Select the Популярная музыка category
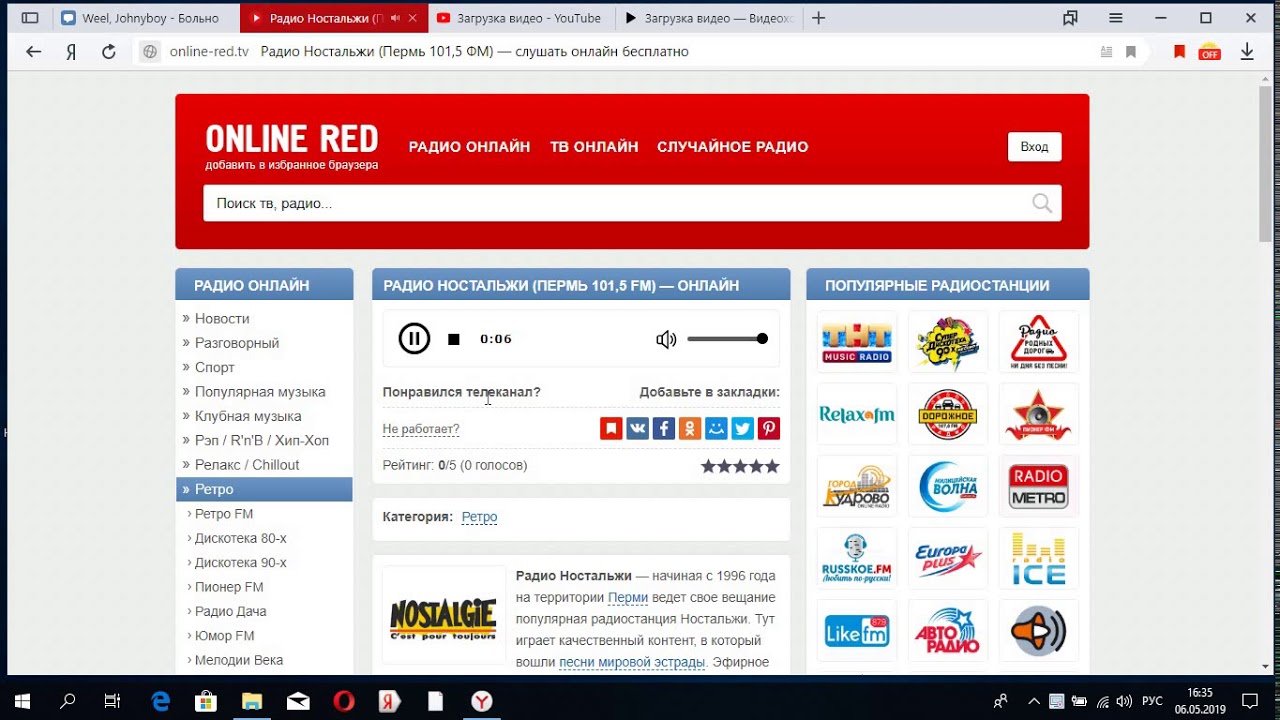This screenshot has height=720, width=1280. 260,392
